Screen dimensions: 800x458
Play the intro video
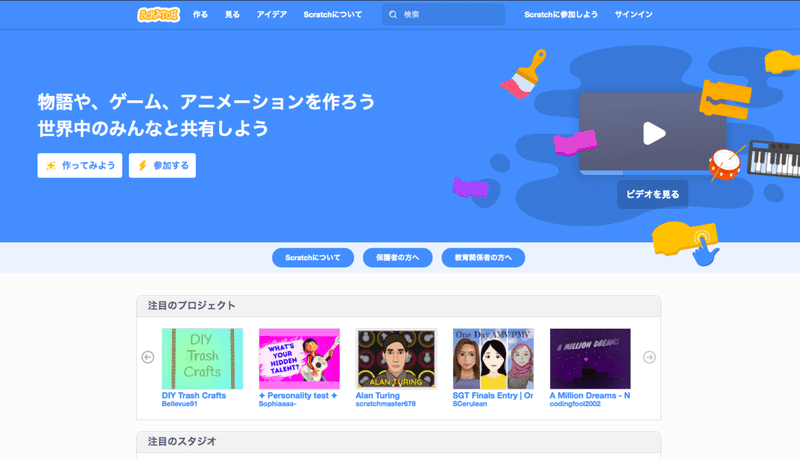click(x=654, y=133)
